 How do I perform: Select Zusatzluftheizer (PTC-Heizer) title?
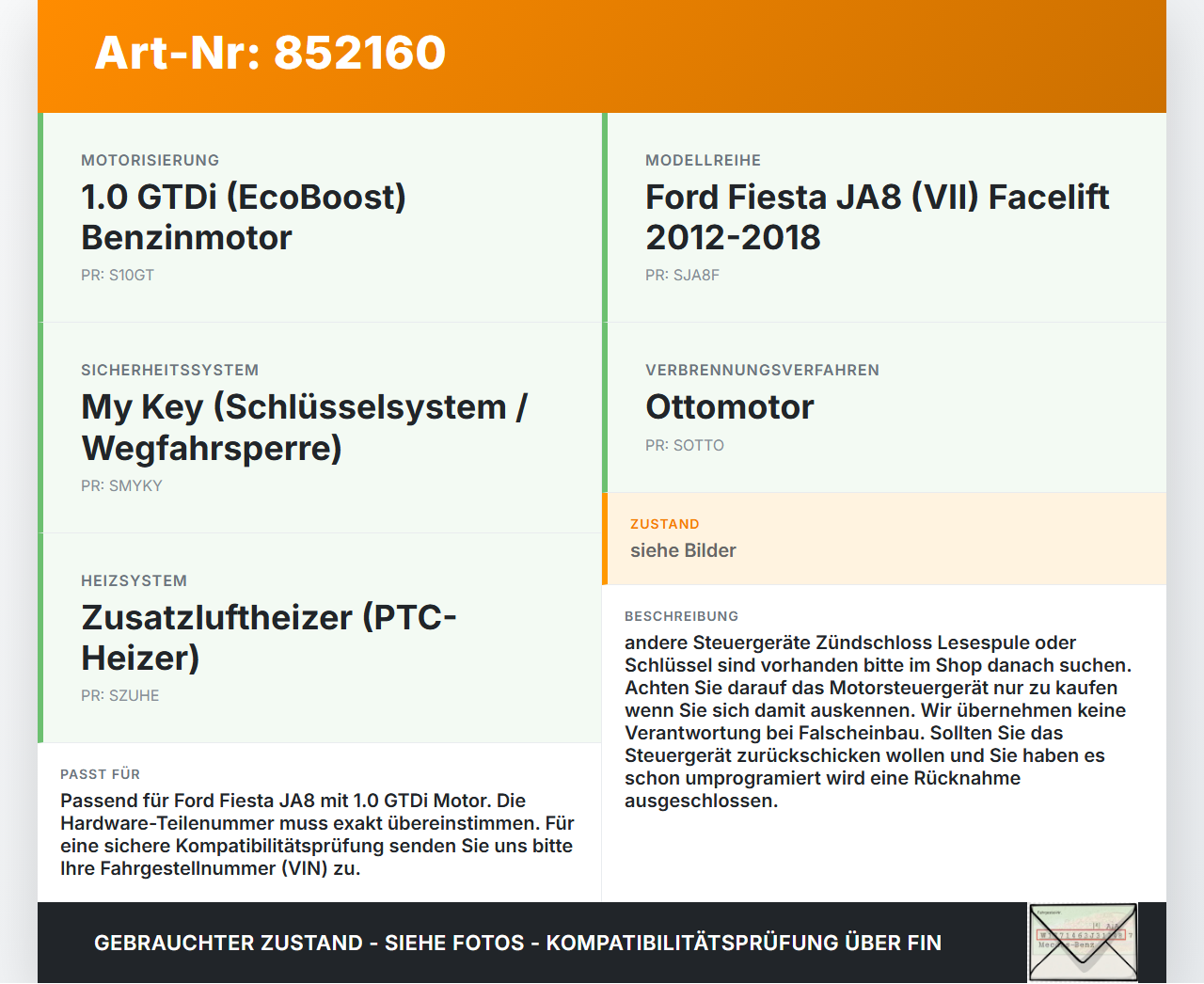click(x=269, y=638)
